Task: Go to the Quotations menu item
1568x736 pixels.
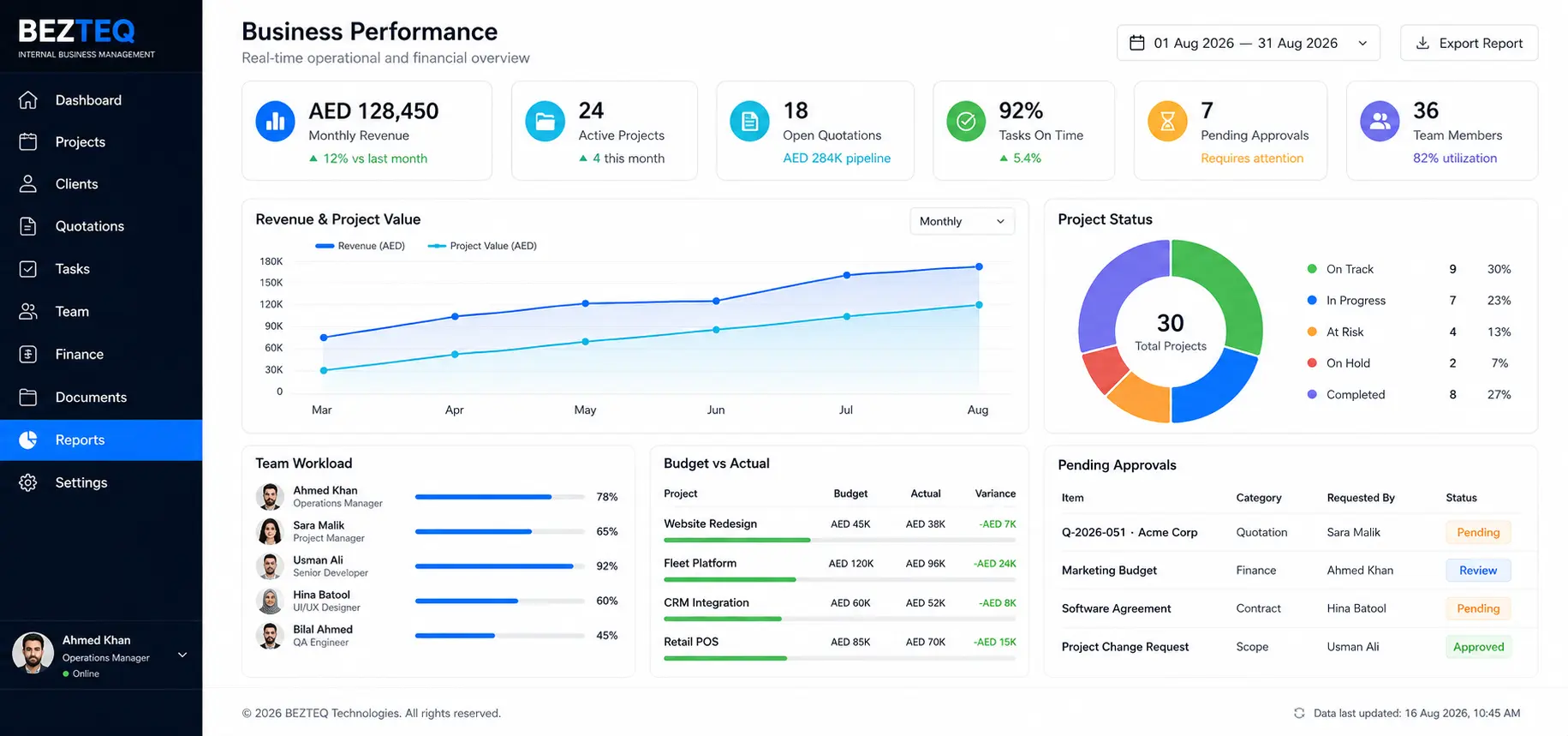Action: point(101,226)
